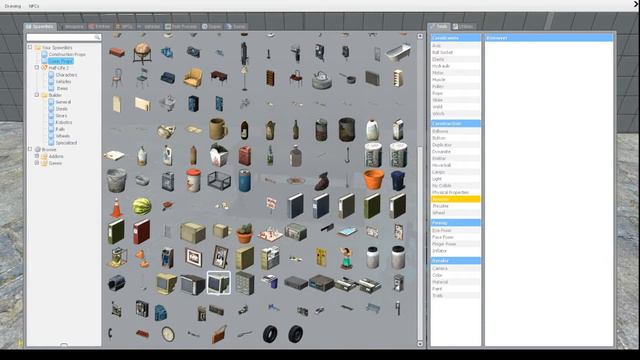
Task: Spawn the empty orange flower pot
Action: pos(373,180)
